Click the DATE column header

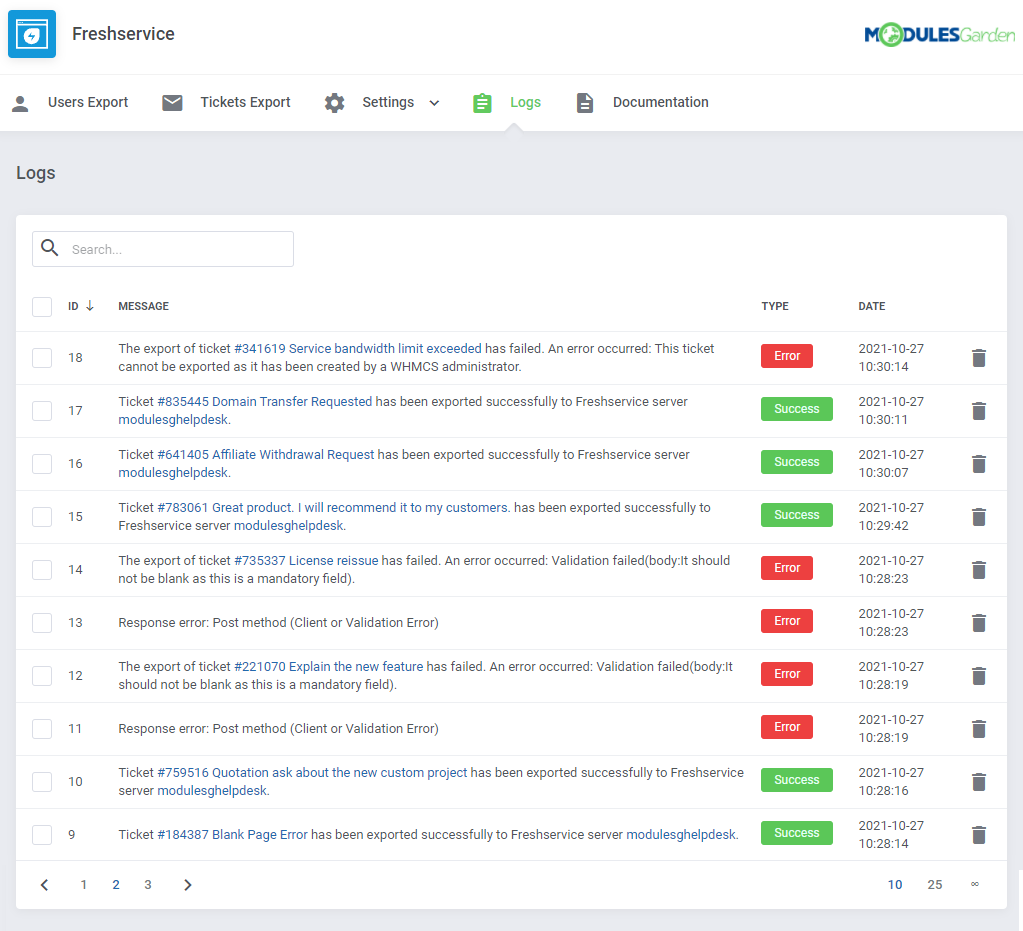coord(872,306)
